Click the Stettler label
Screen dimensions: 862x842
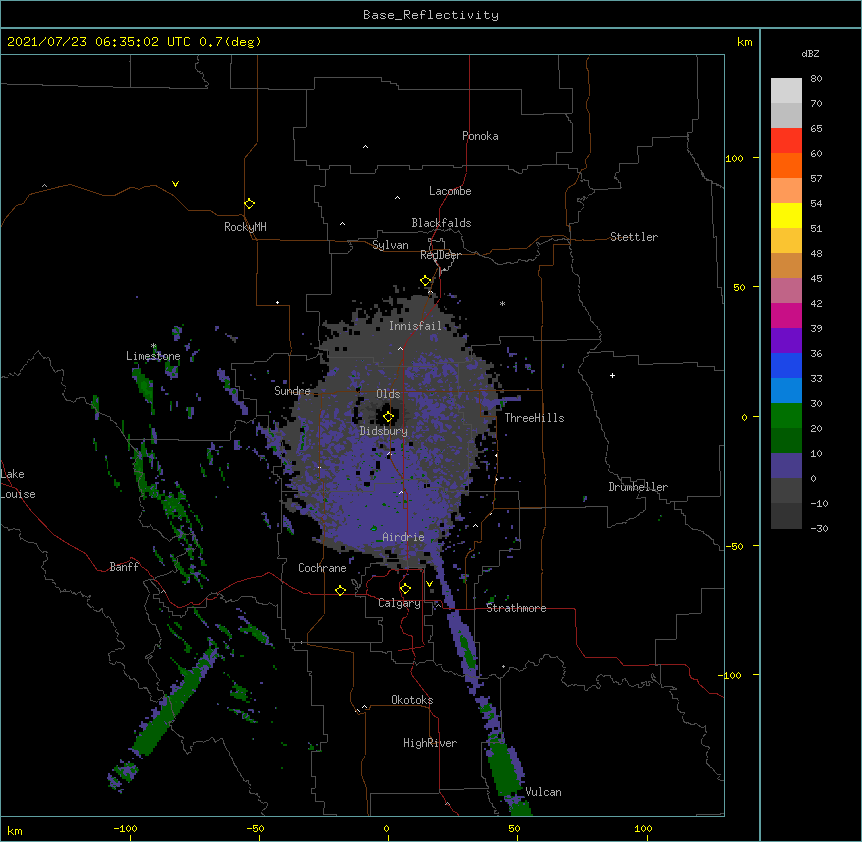[633, 237]
